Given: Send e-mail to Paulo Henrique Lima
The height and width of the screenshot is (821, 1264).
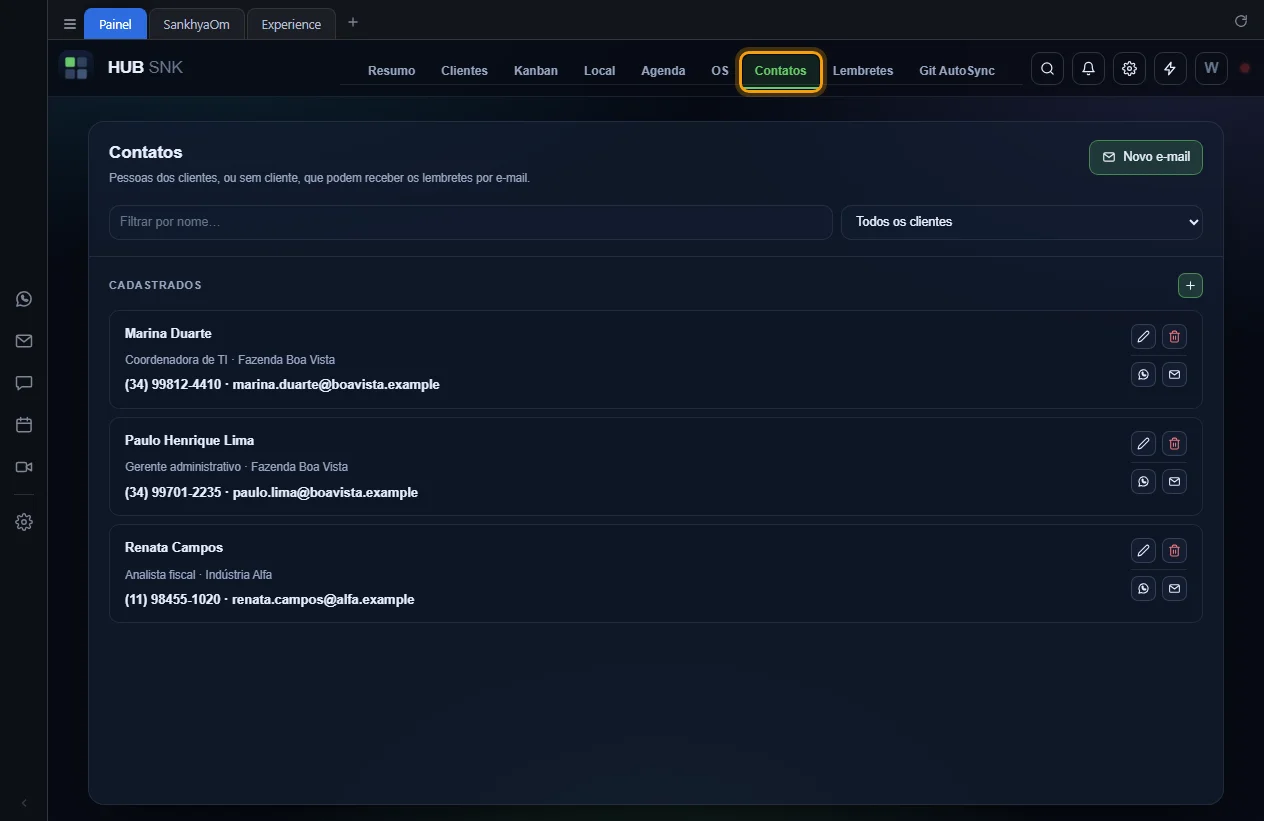Looking at the screenshot, I should tap(1175, 481).
